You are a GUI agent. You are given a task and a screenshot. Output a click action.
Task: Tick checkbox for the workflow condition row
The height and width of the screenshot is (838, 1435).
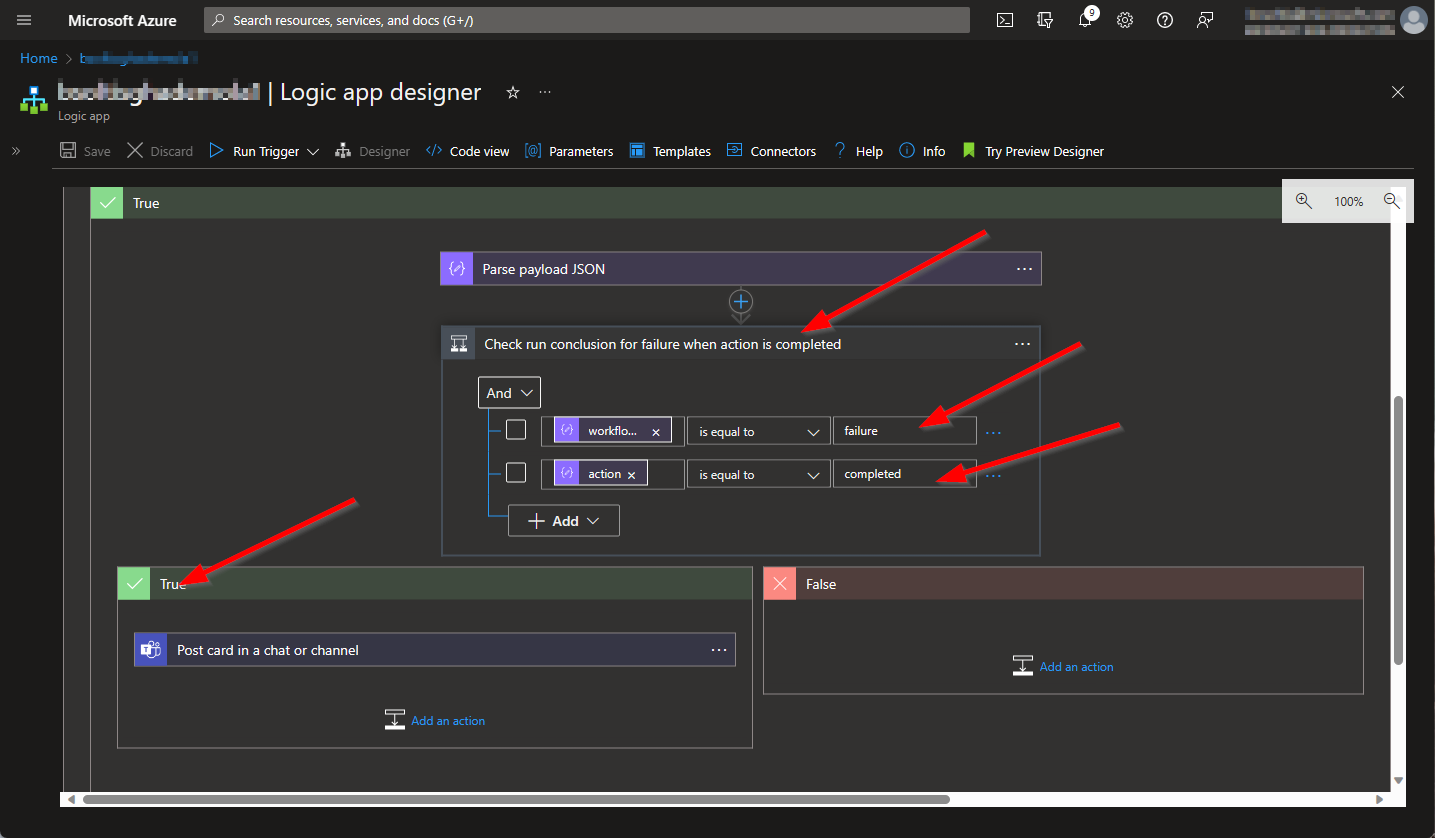pyautogui.click(x=516, y=430)
